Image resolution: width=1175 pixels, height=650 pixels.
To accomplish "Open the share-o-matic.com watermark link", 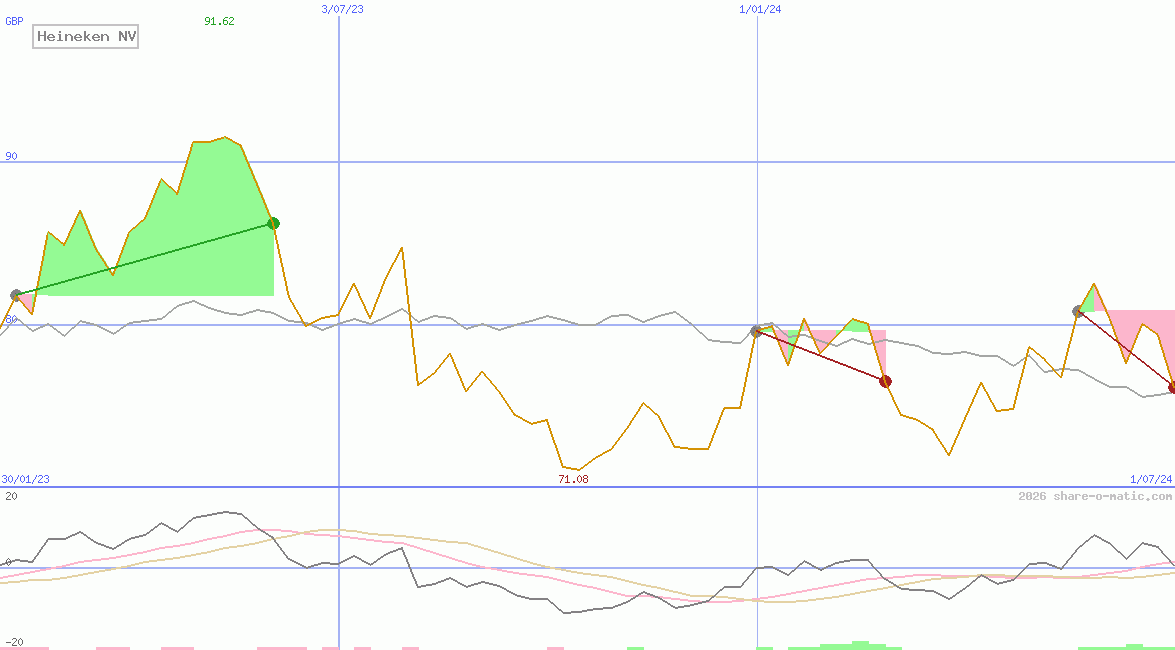I will [x=1095, y=496].
